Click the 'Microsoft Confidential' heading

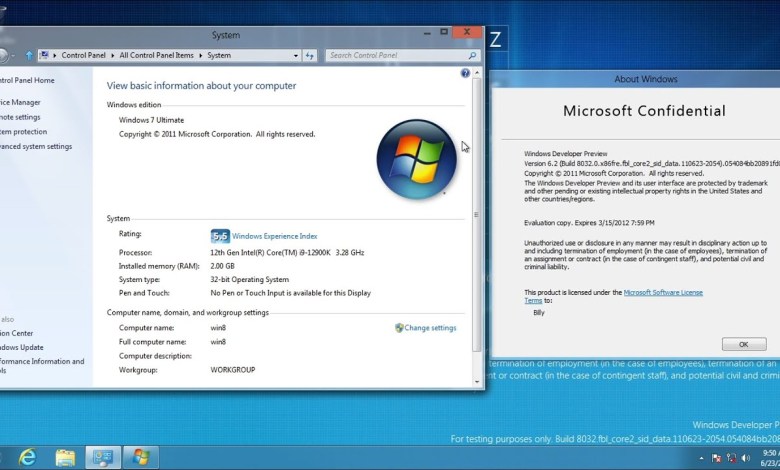point(644,110)
